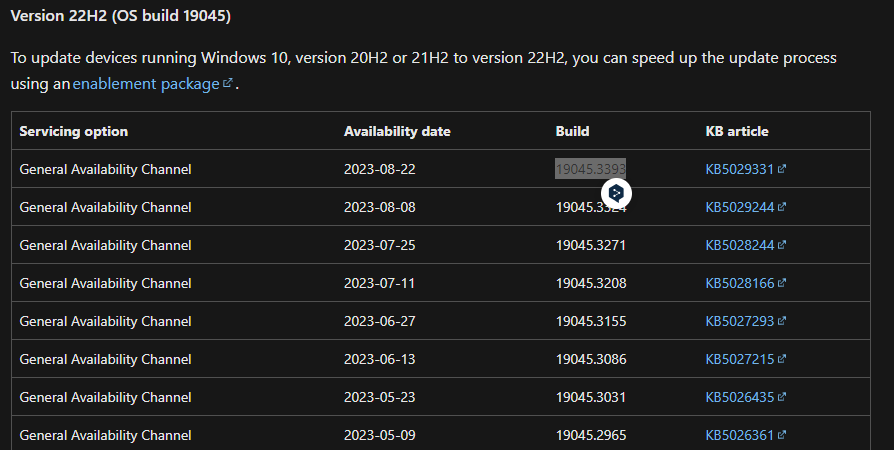Open KB5029331 article link
The image size is (894, 450).
[739, 169]
